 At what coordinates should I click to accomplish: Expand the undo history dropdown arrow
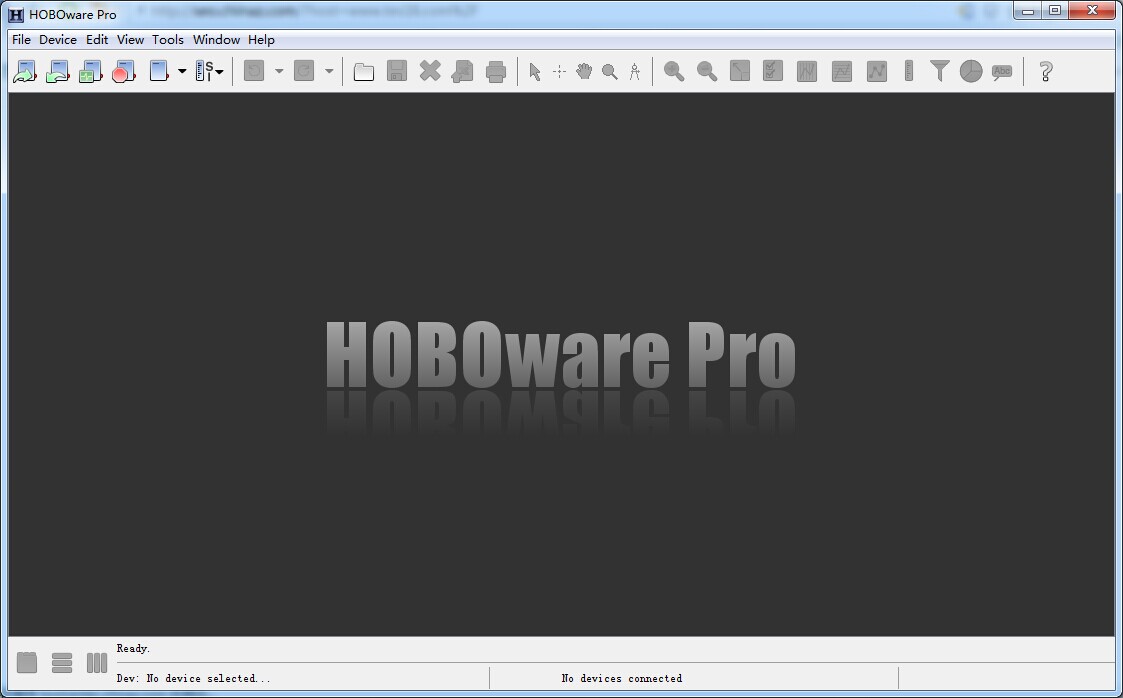coord(279,71)
